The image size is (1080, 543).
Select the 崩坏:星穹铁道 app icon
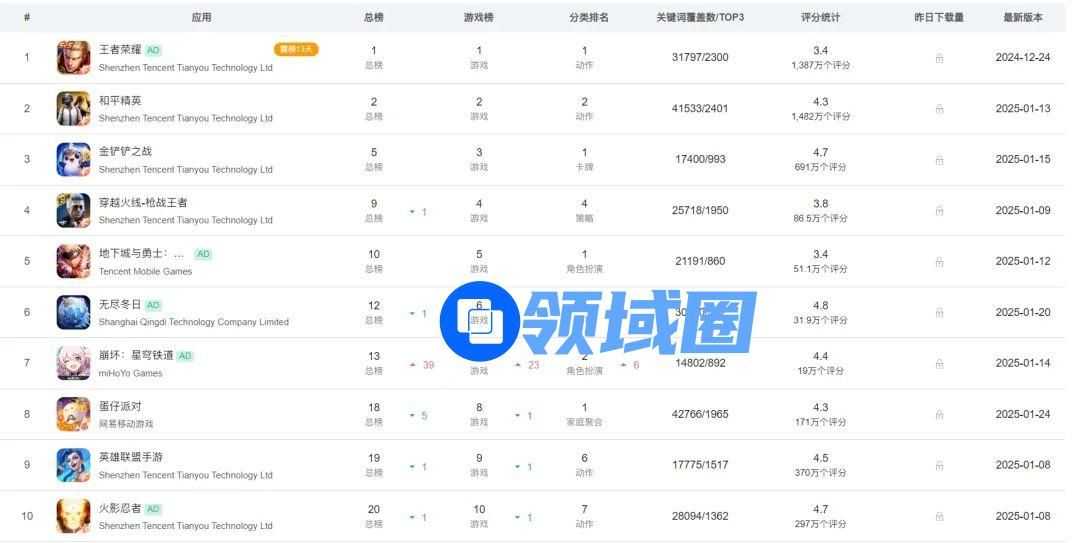(x=73, y=363)
